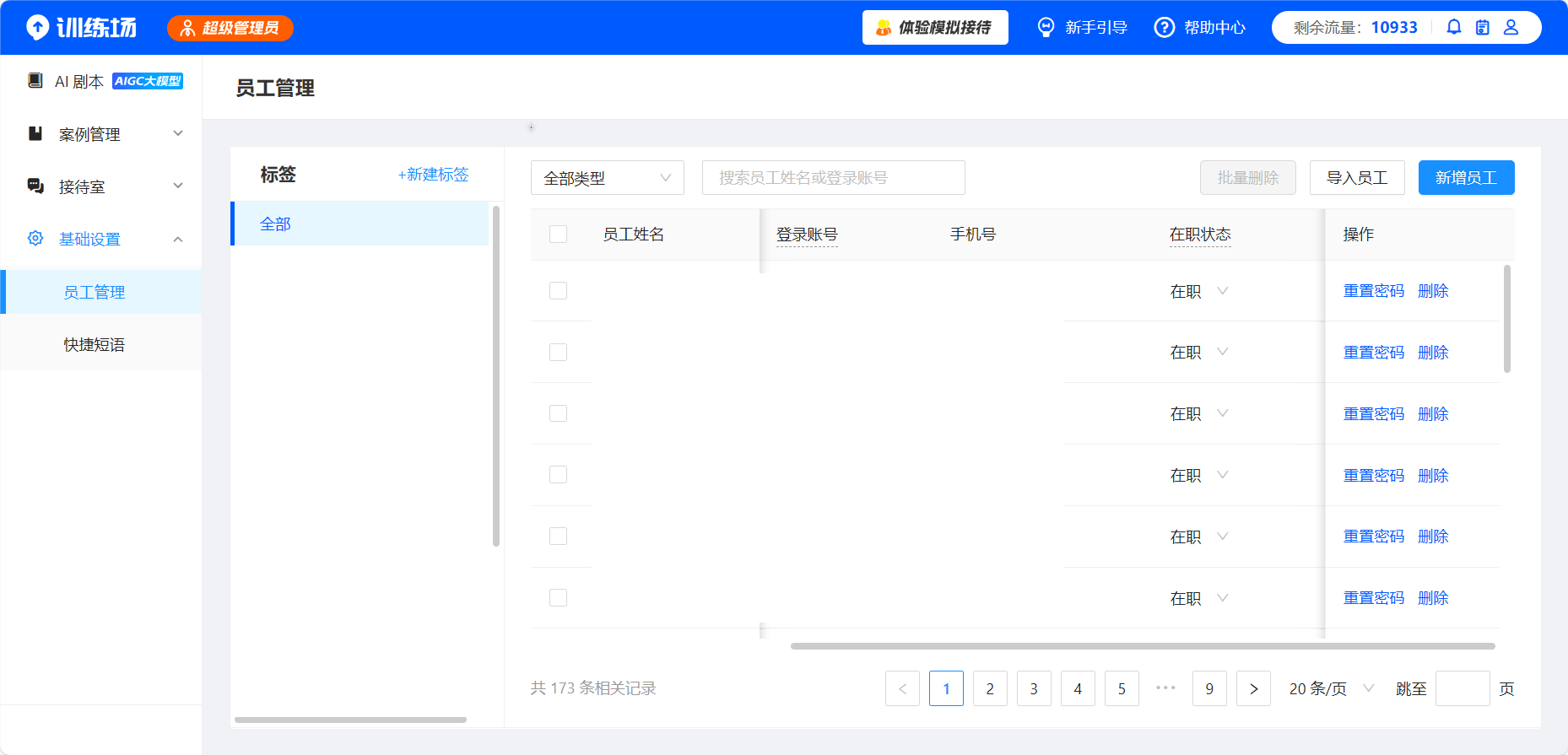The width and height of the screenshot is (1568, 755).
Task: Click the 训练场 logo icon
Action: coord(37,28)
